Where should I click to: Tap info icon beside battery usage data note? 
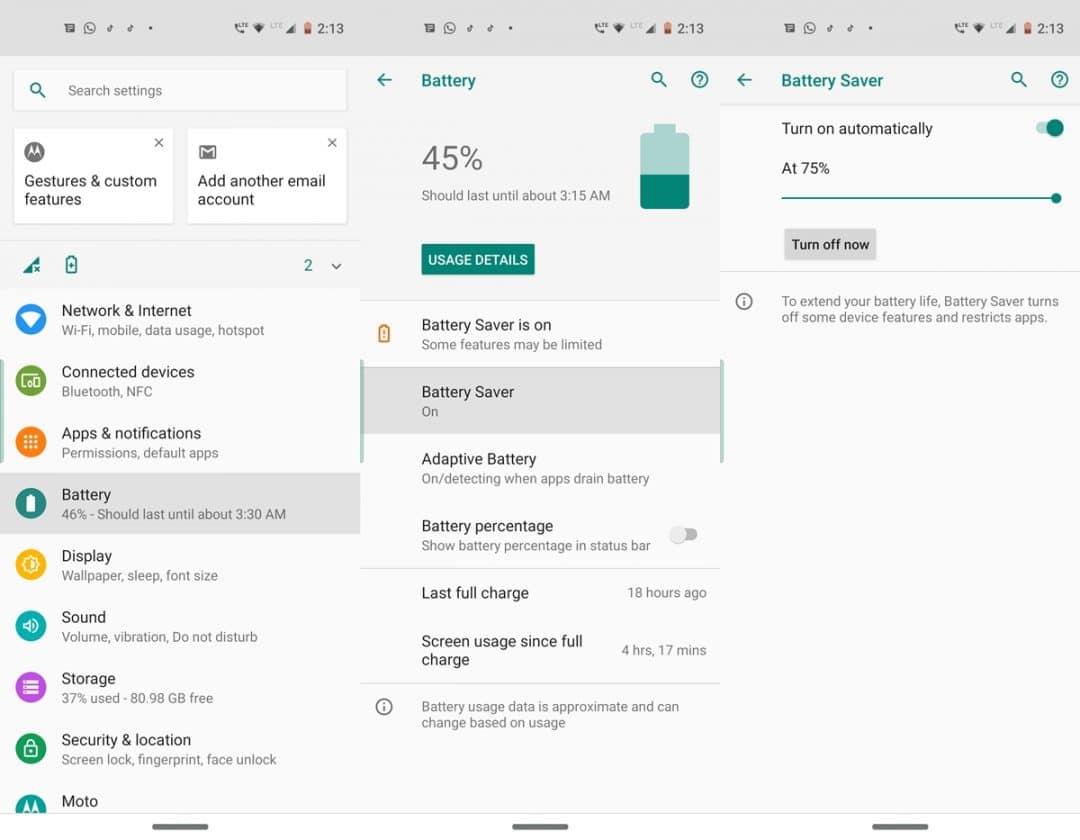coord(384,706)
